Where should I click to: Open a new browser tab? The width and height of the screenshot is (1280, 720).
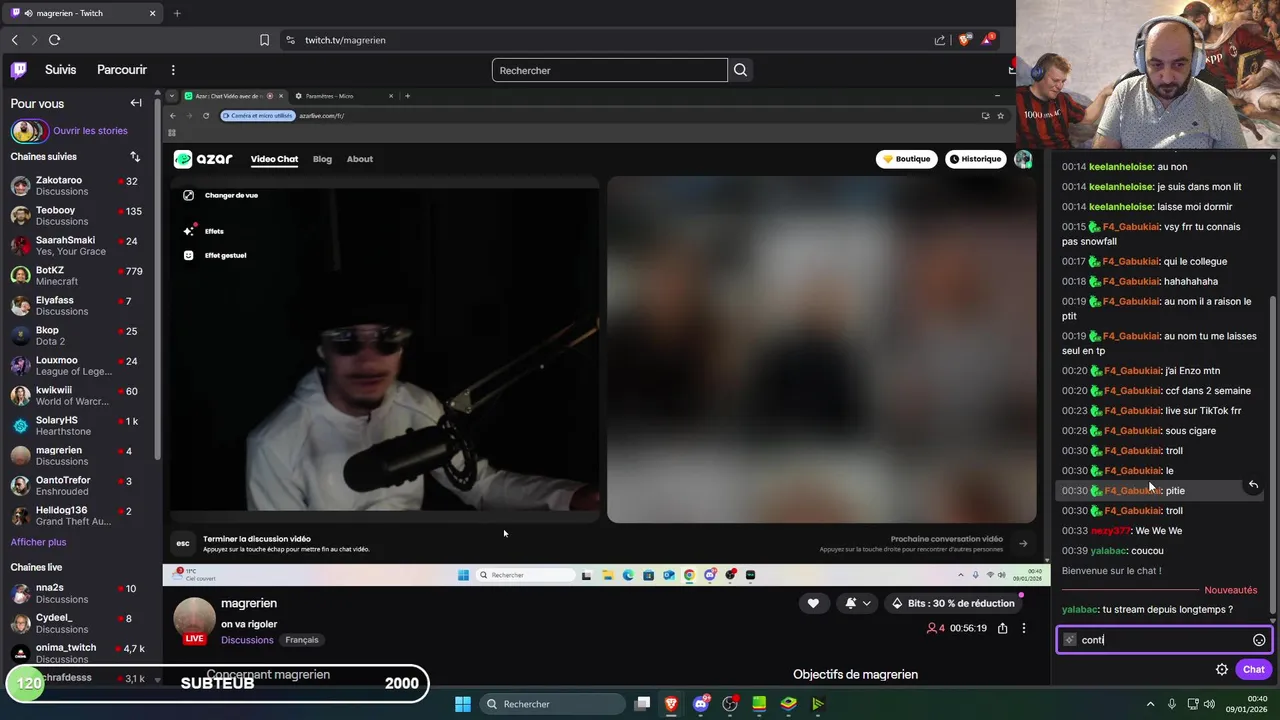point(177,13)
